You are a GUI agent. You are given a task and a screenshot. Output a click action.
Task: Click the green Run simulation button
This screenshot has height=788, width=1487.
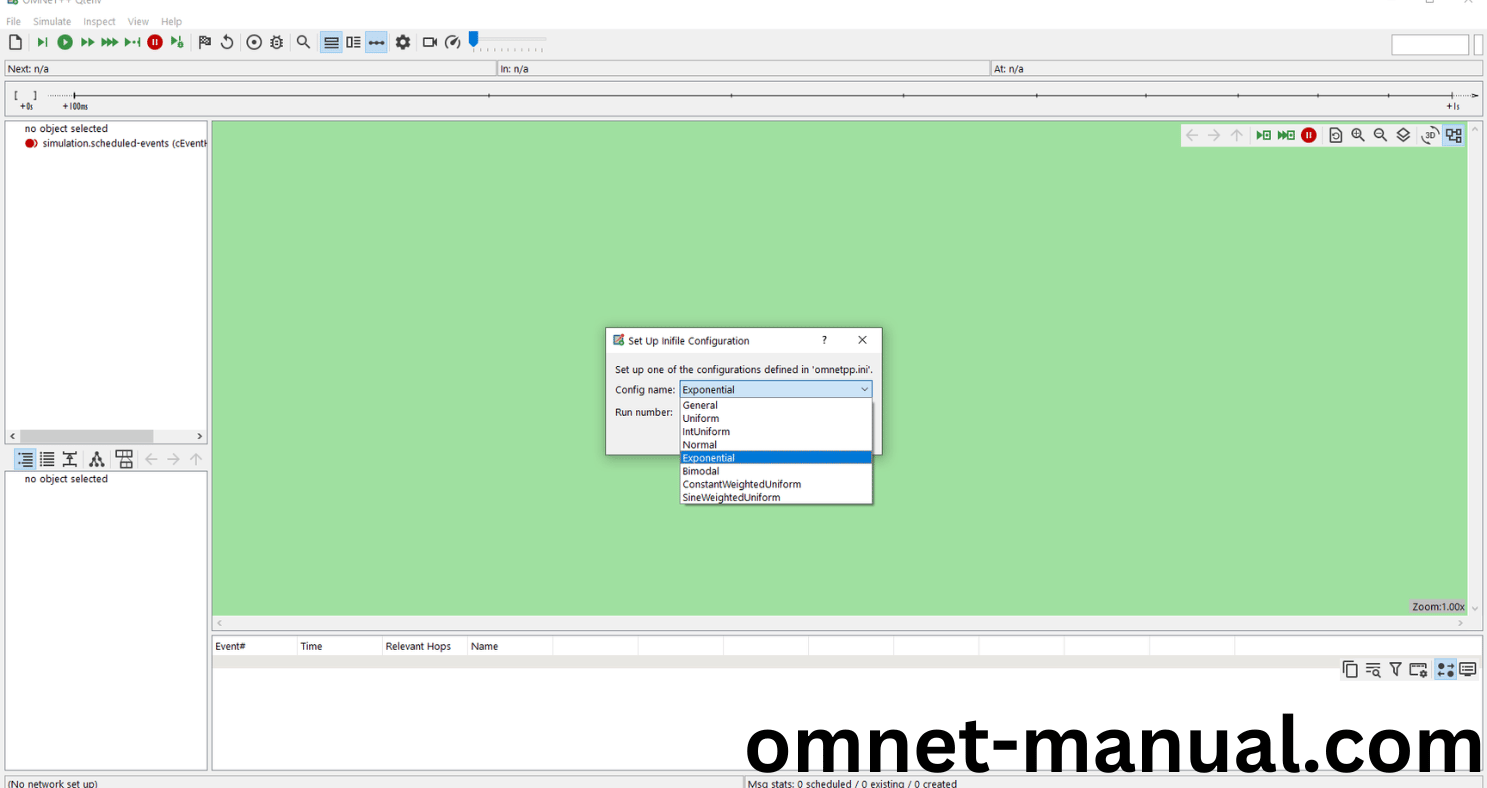(65, 42)
